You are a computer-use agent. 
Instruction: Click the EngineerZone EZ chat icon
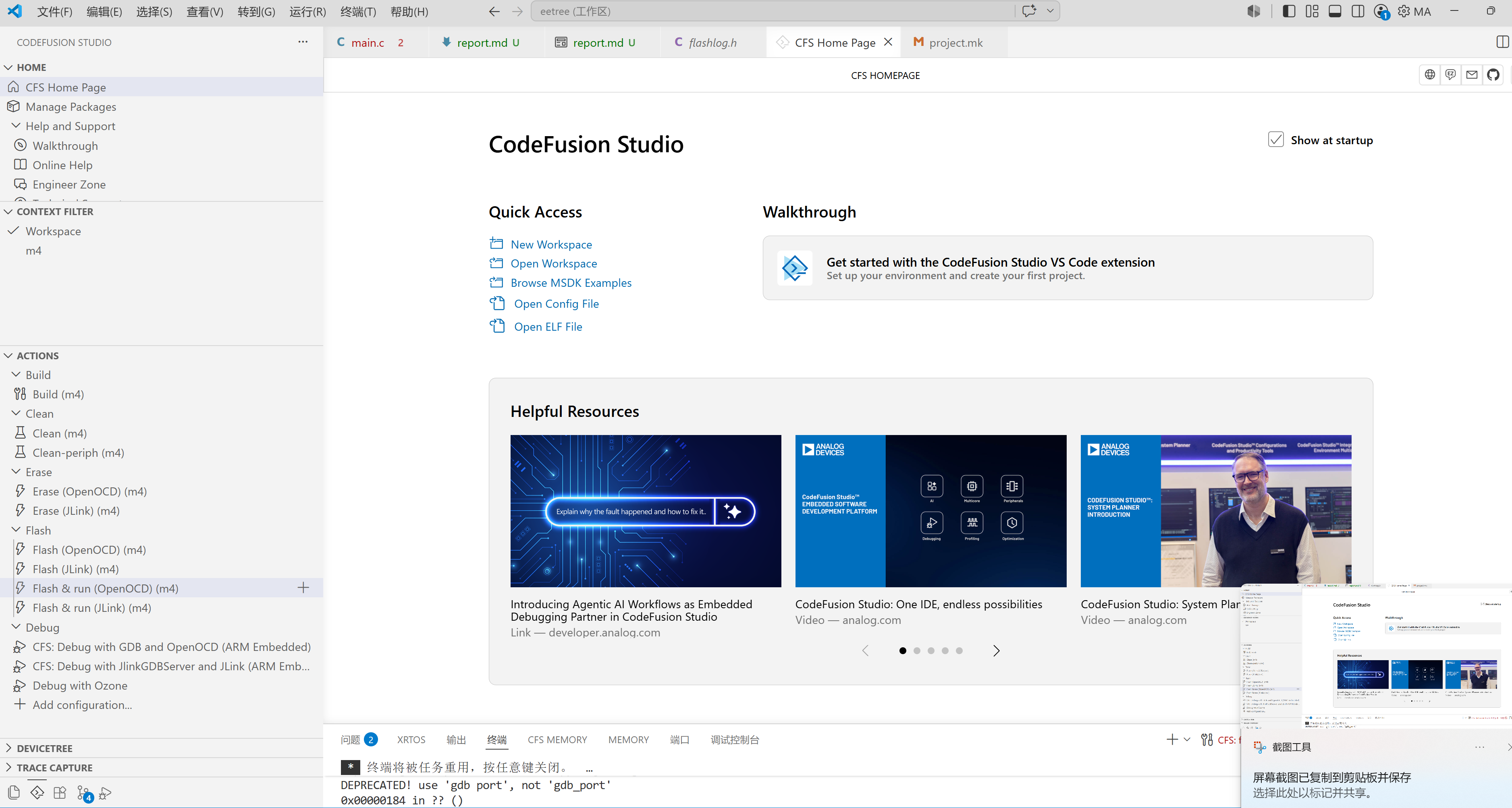coord(1451,75)
